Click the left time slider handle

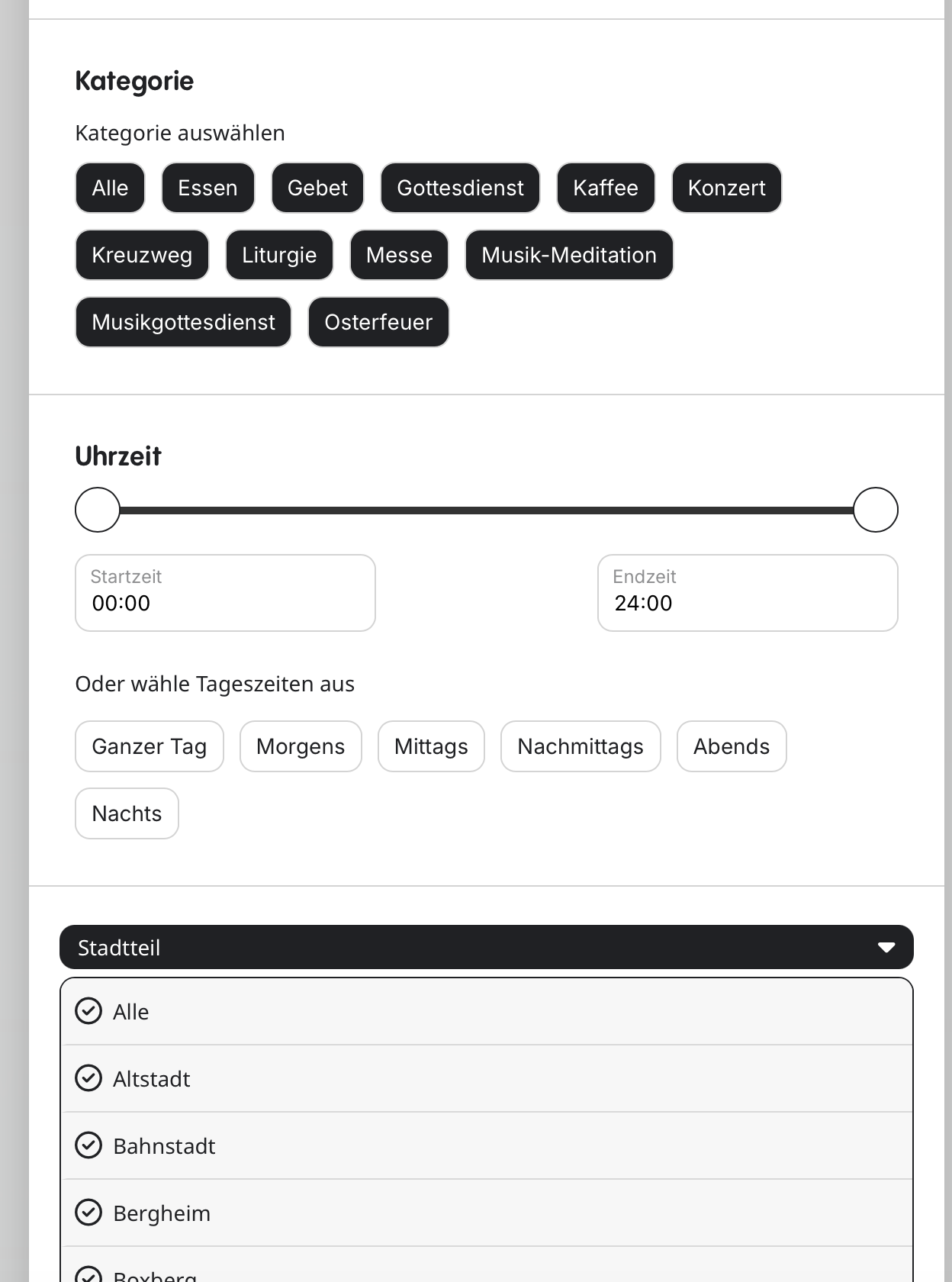[x=98, y=510]
